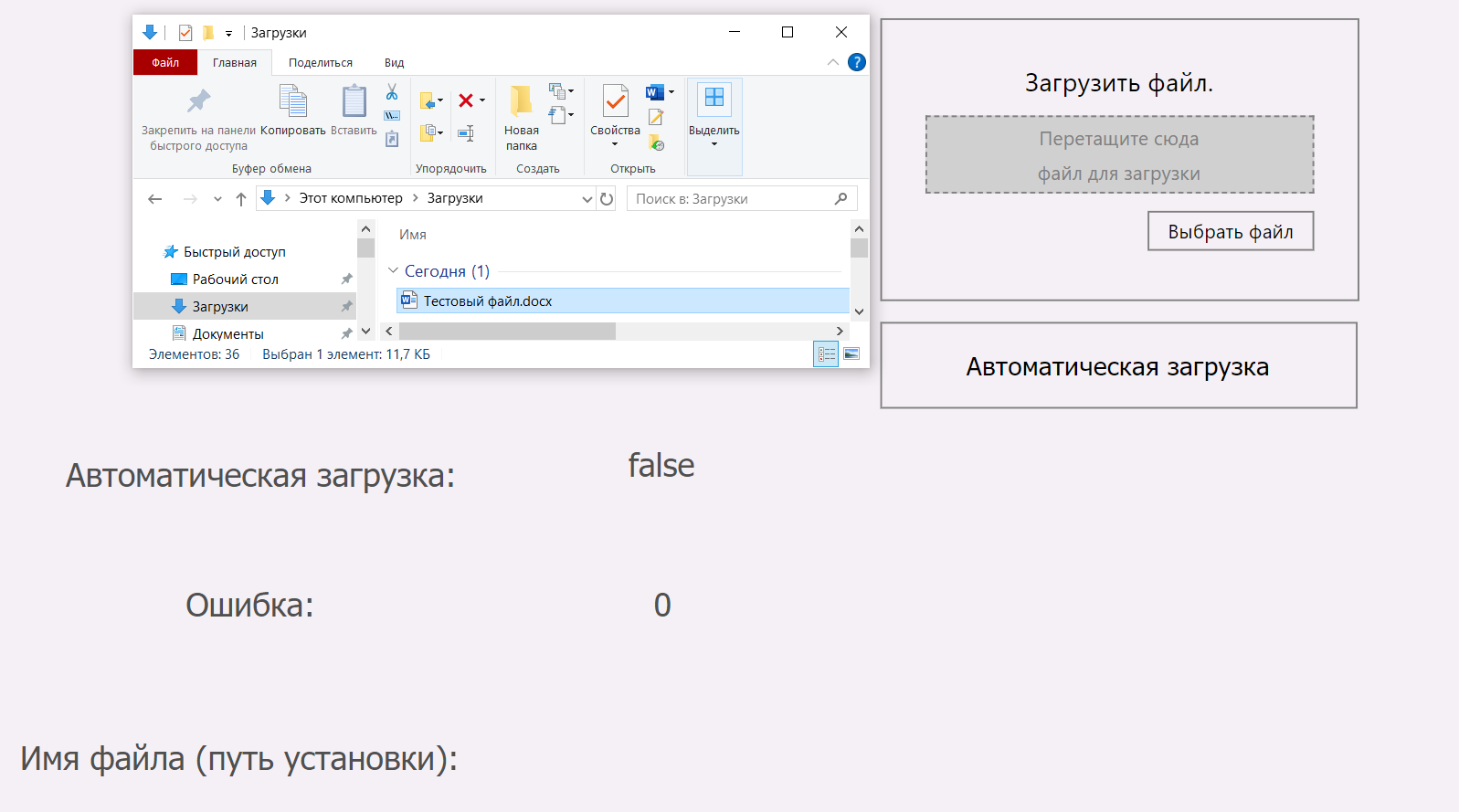Click navigation pane scroll down arrow
This screenshot has height=812, width=1459.
coord(366,332)
